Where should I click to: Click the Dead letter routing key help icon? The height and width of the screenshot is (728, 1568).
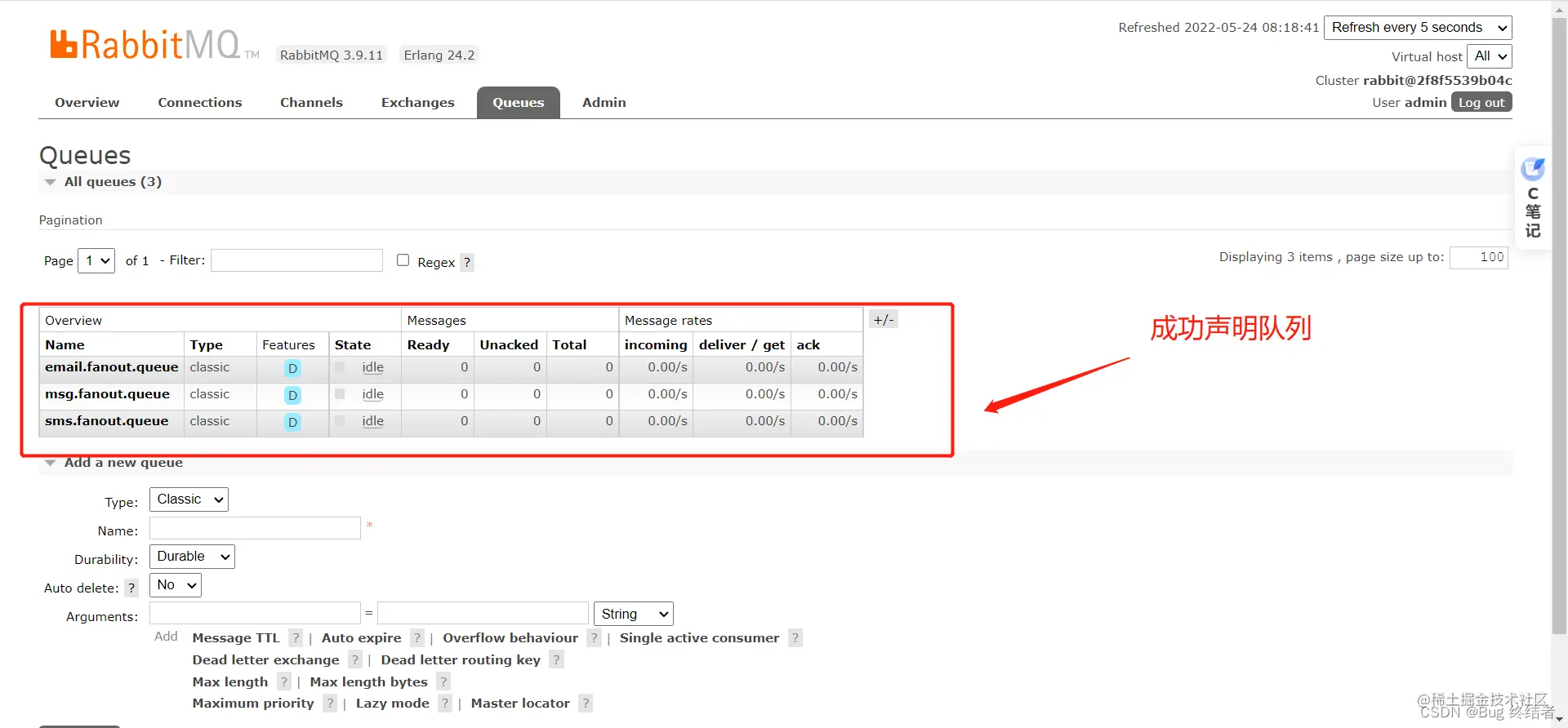point(556,660)
